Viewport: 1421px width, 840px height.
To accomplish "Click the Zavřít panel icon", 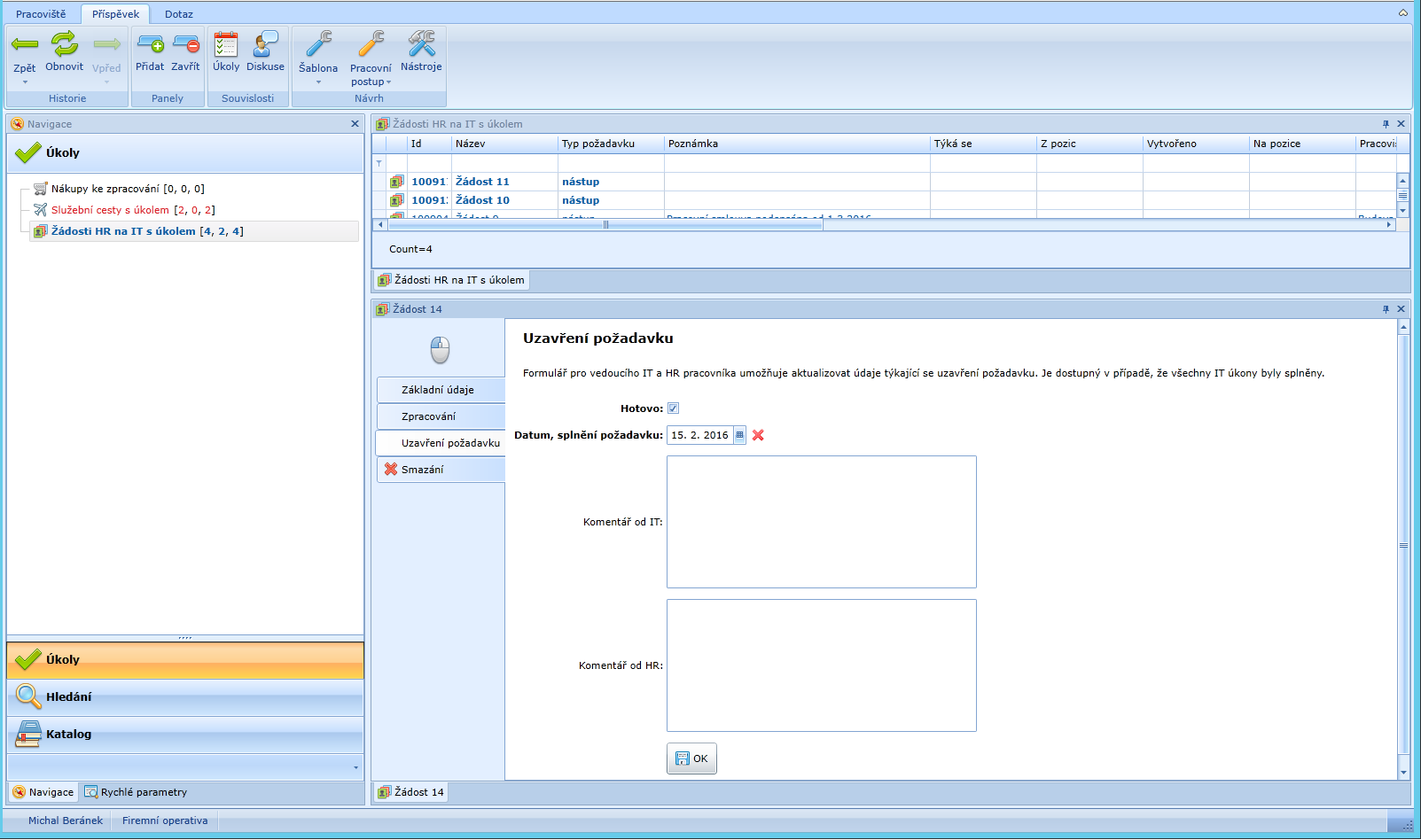I will point(186,44).
